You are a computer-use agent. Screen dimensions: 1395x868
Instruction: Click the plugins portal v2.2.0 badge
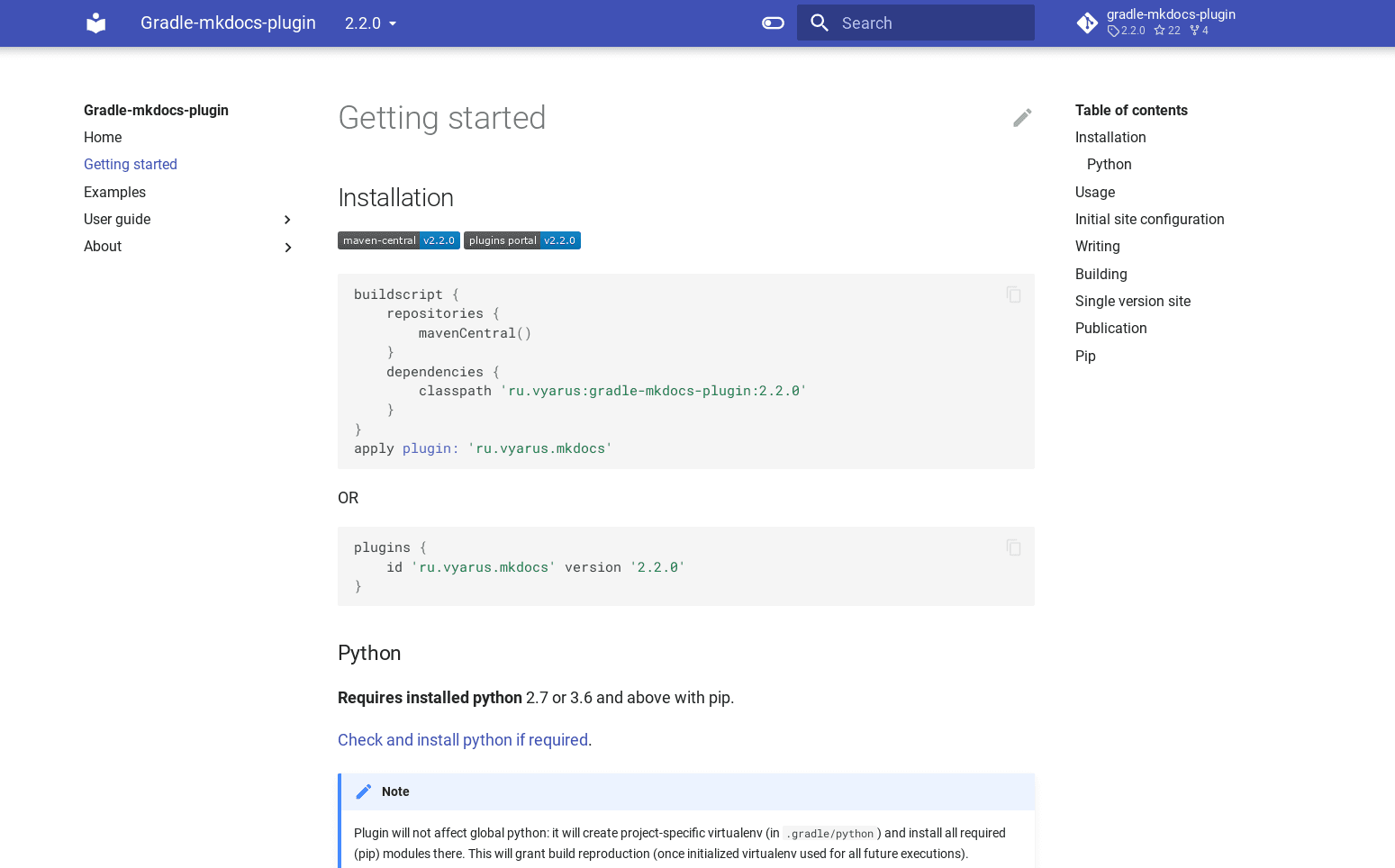click(521, 240)
